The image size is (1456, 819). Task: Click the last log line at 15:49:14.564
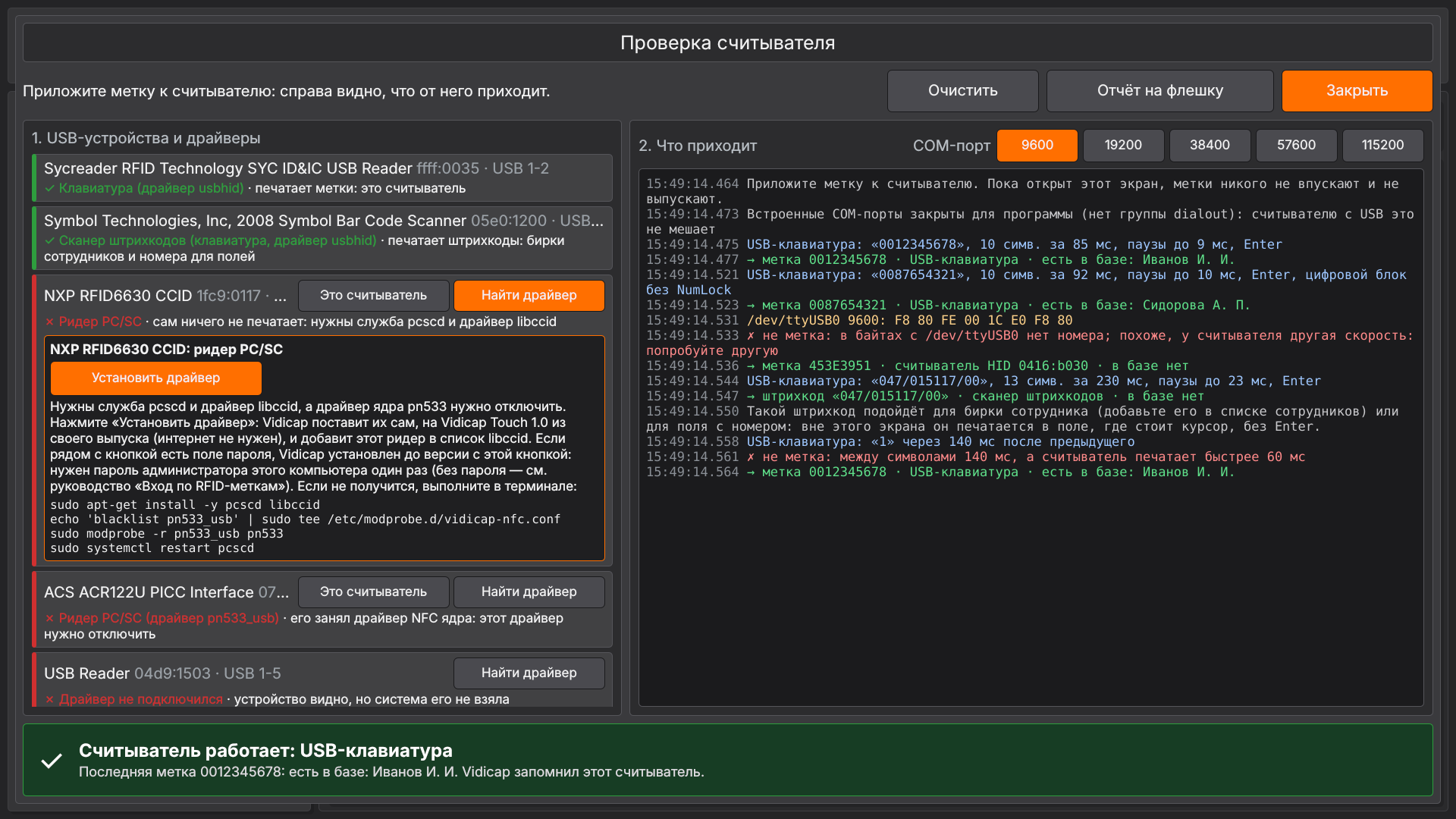click(940, 472)
